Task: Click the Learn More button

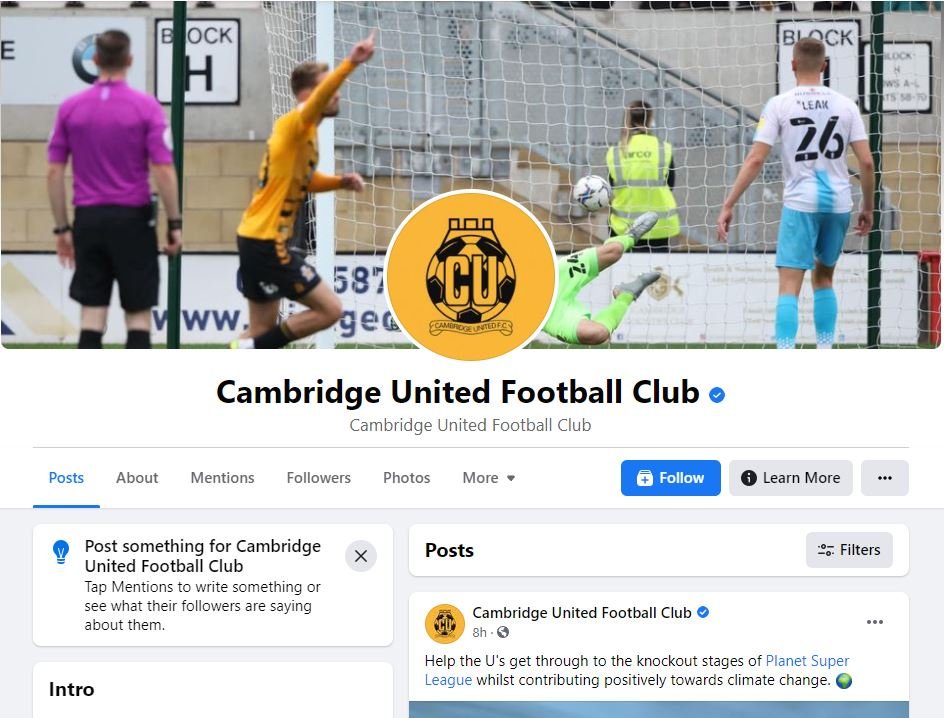Action: click(x=790, y=478)
